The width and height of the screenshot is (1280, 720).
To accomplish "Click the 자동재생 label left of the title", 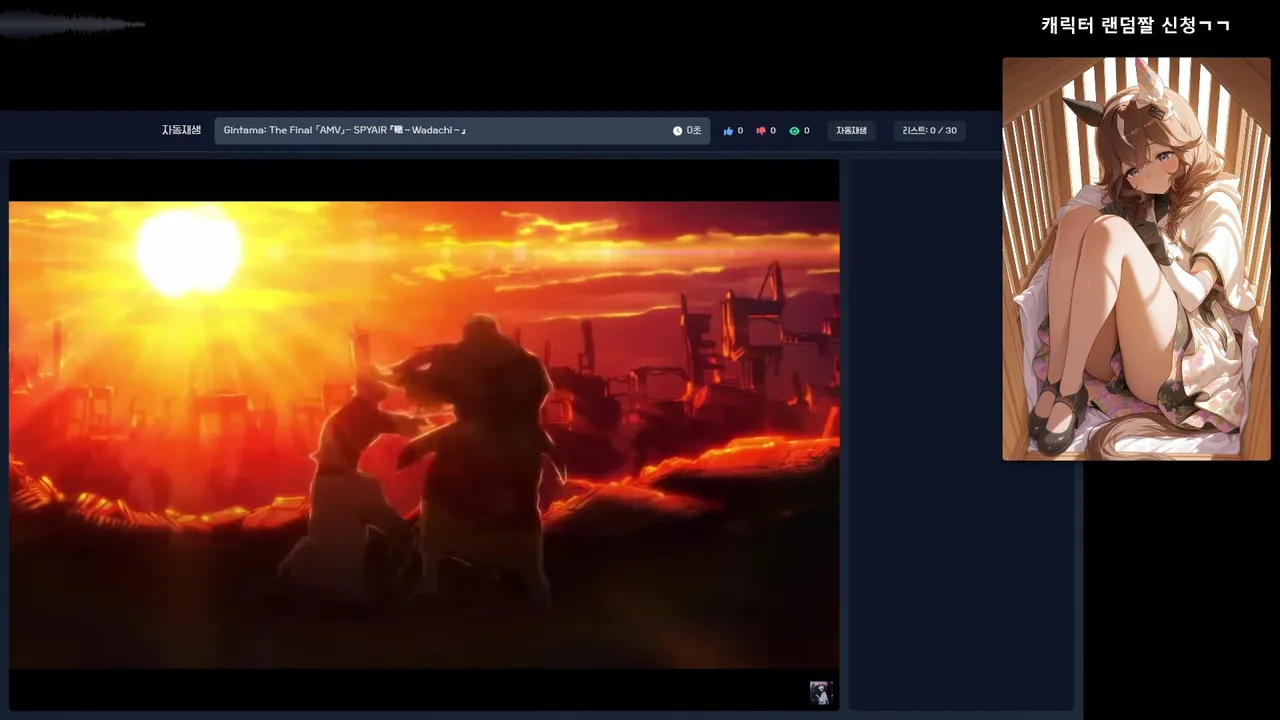I will coord(181,131).
